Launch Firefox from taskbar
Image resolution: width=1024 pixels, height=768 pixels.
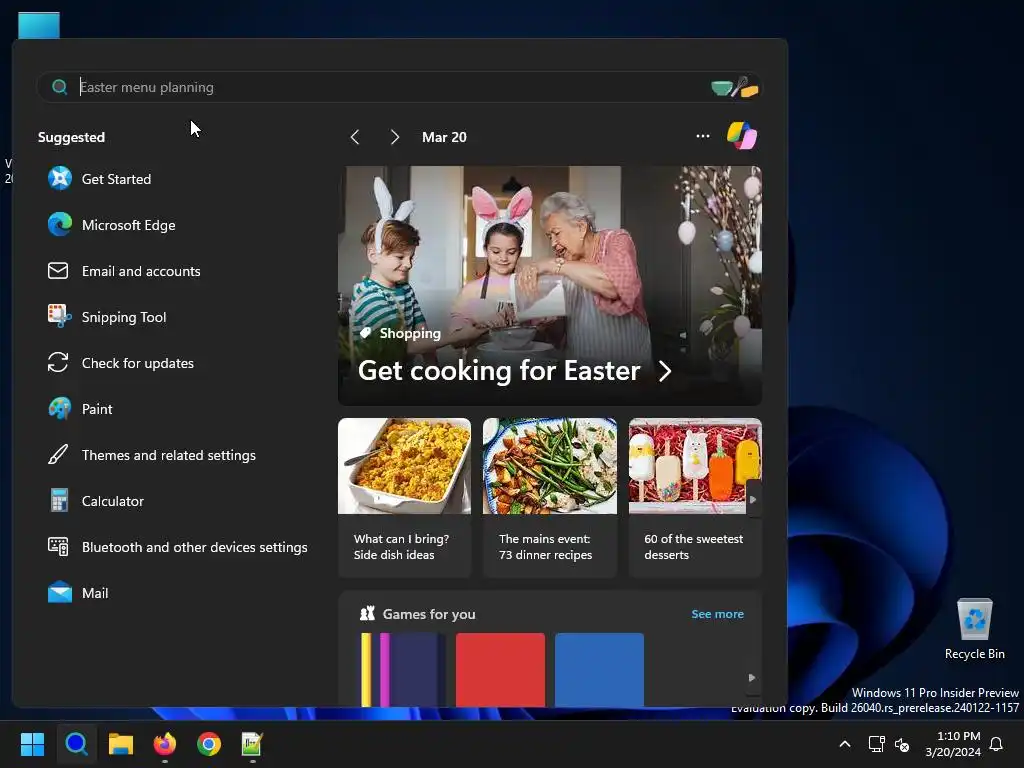(165, 744)
